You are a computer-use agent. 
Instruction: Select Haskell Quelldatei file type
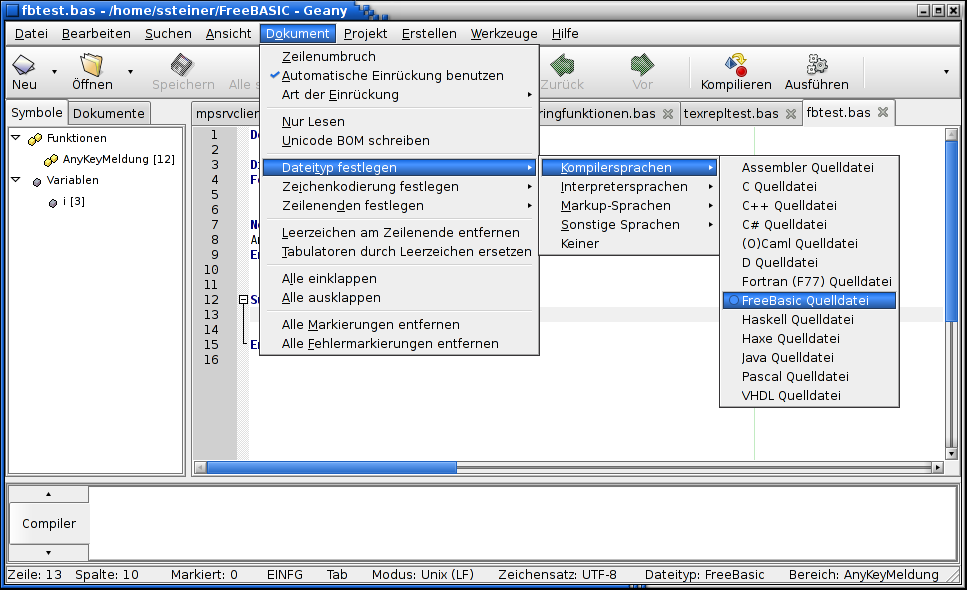[x=809, y=320]
